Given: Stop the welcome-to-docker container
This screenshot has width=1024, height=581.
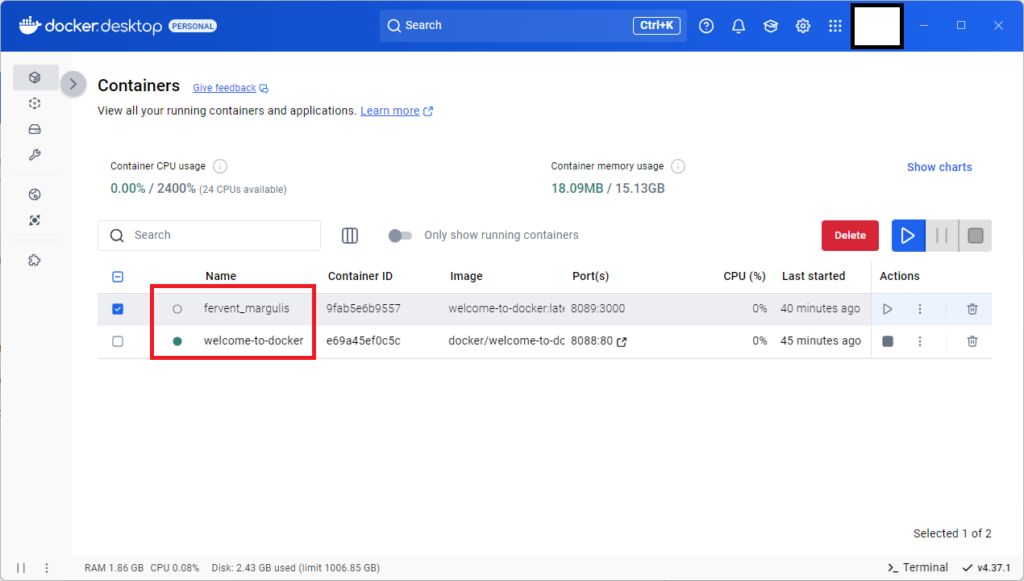Looking at the screenshot, I should [x=888, y=341].
